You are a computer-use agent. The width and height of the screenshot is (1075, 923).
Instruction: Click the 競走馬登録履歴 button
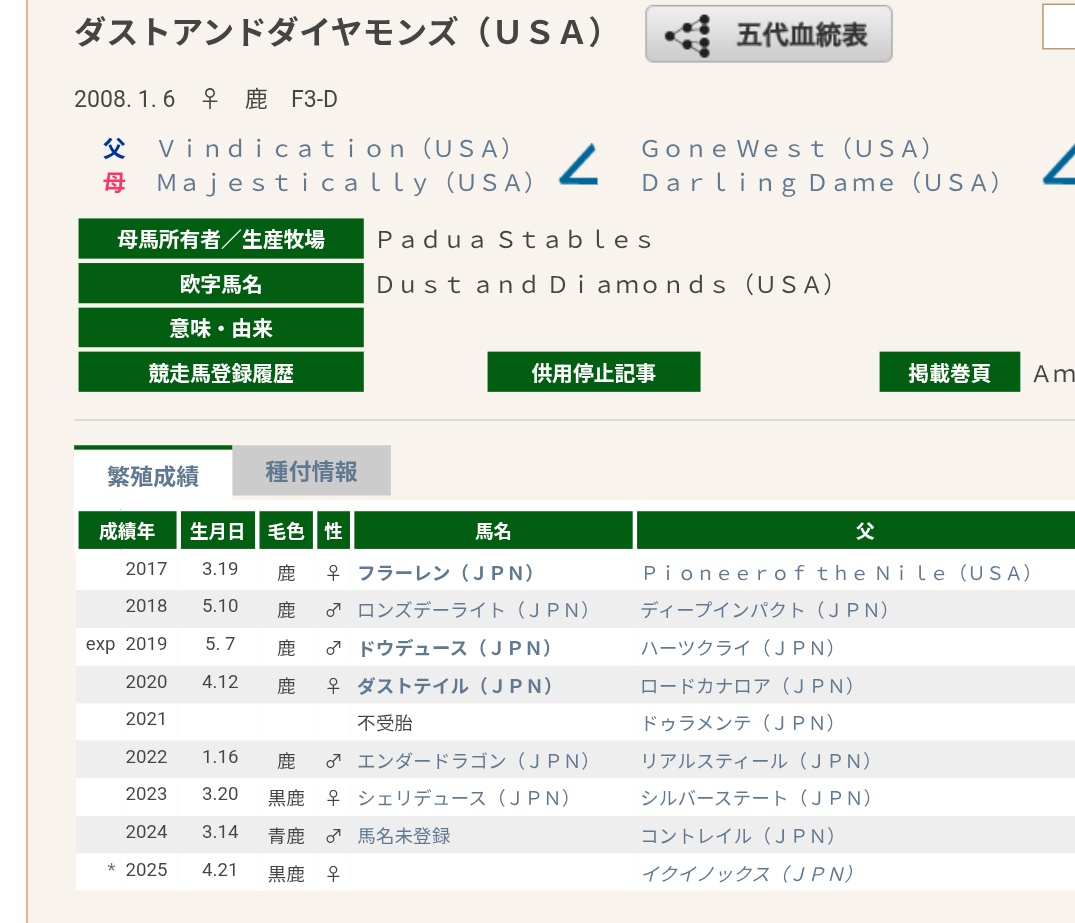point(221,373)
